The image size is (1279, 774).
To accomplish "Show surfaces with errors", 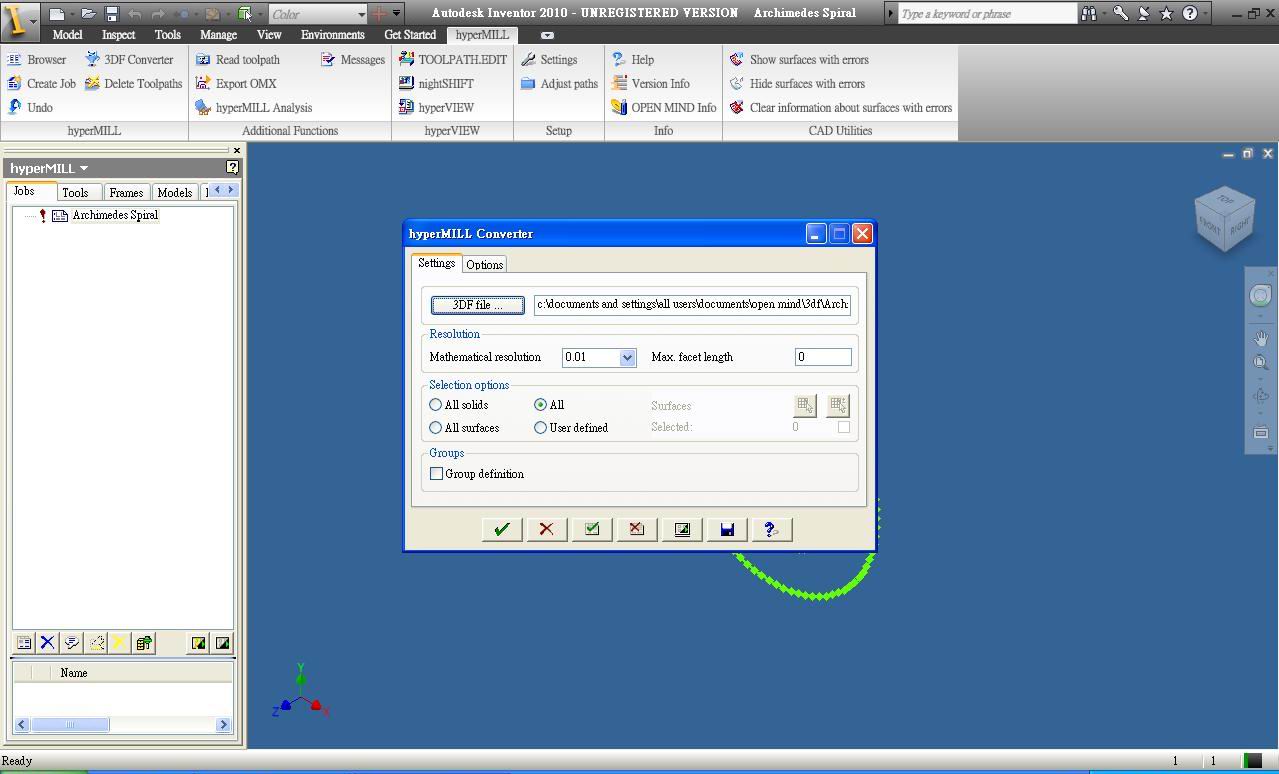I will 799,60.
